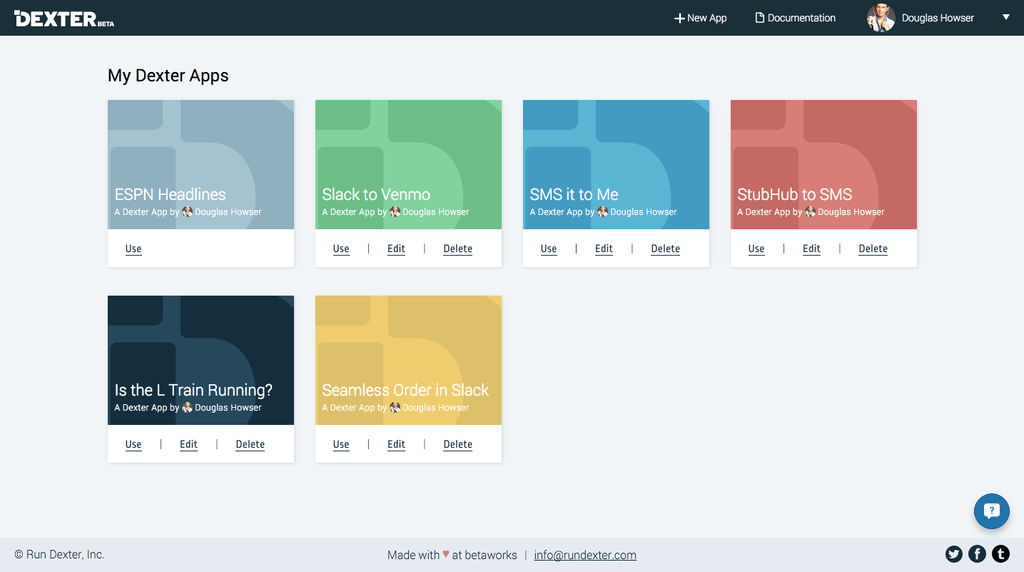1024x572 pixels.
Task: Click the Douglas Howser username in header
Action: pos(937,18)
